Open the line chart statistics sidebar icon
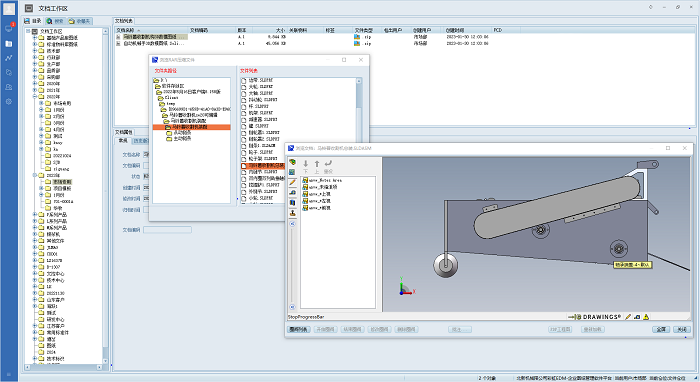 [x=8, y=58]
